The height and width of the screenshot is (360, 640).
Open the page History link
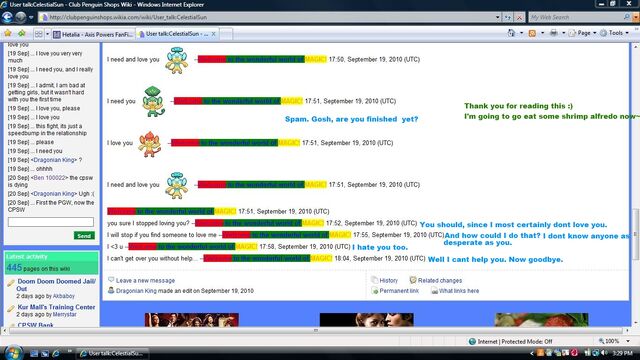(388, 280)
